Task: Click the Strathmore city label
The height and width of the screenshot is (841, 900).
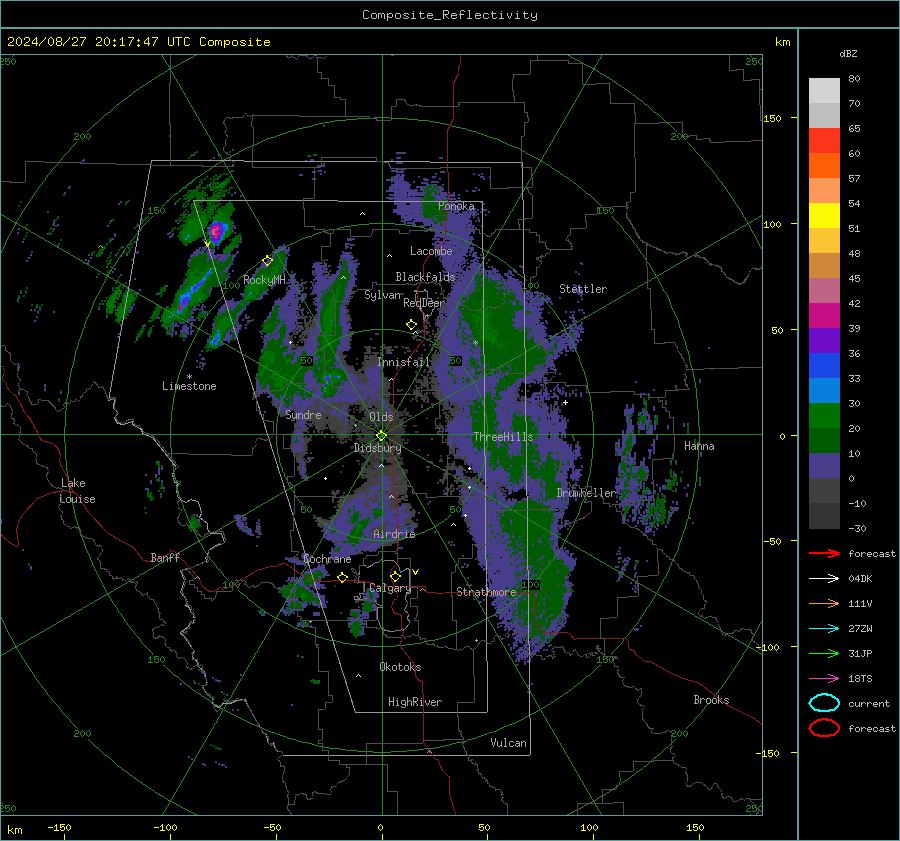Action: (x=486, y=592)
